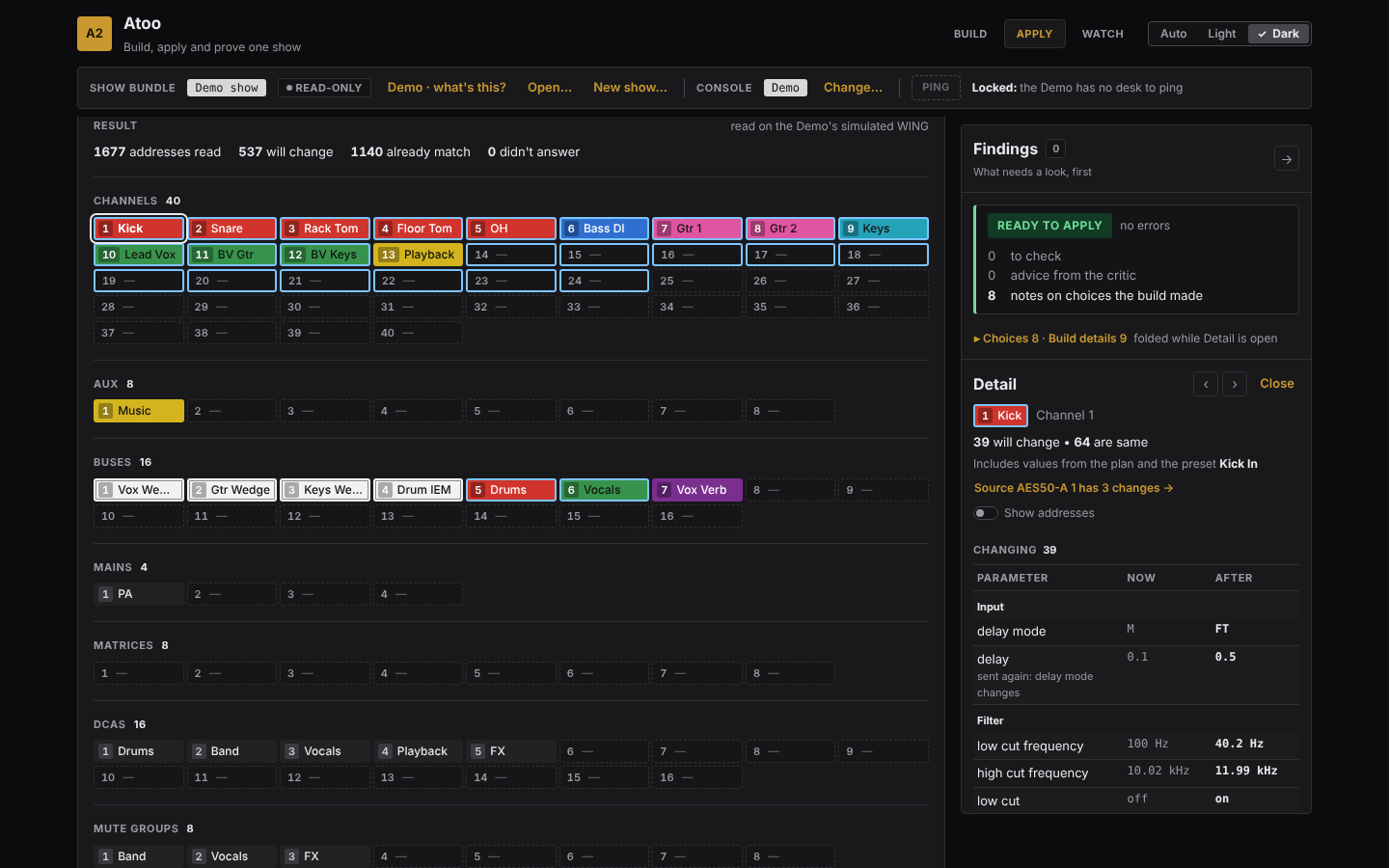
Task: Open the Gtr Wedge bus tile
Action: (231, 490)
